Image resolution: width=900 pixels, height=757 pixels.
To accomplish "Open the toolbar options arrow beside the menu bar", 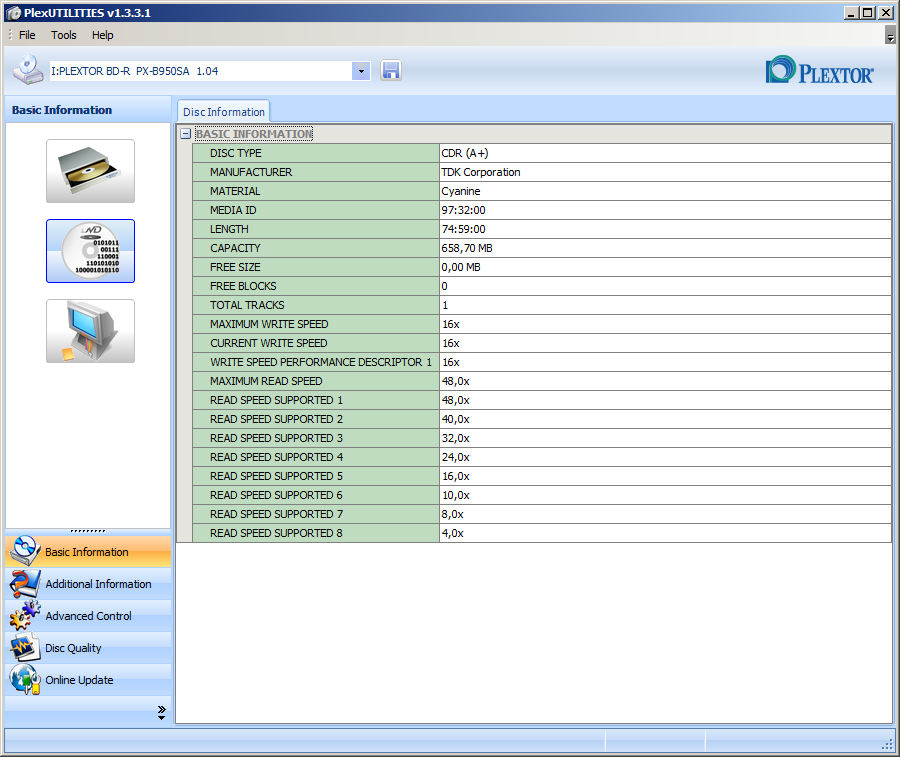I will click(890, 36).
